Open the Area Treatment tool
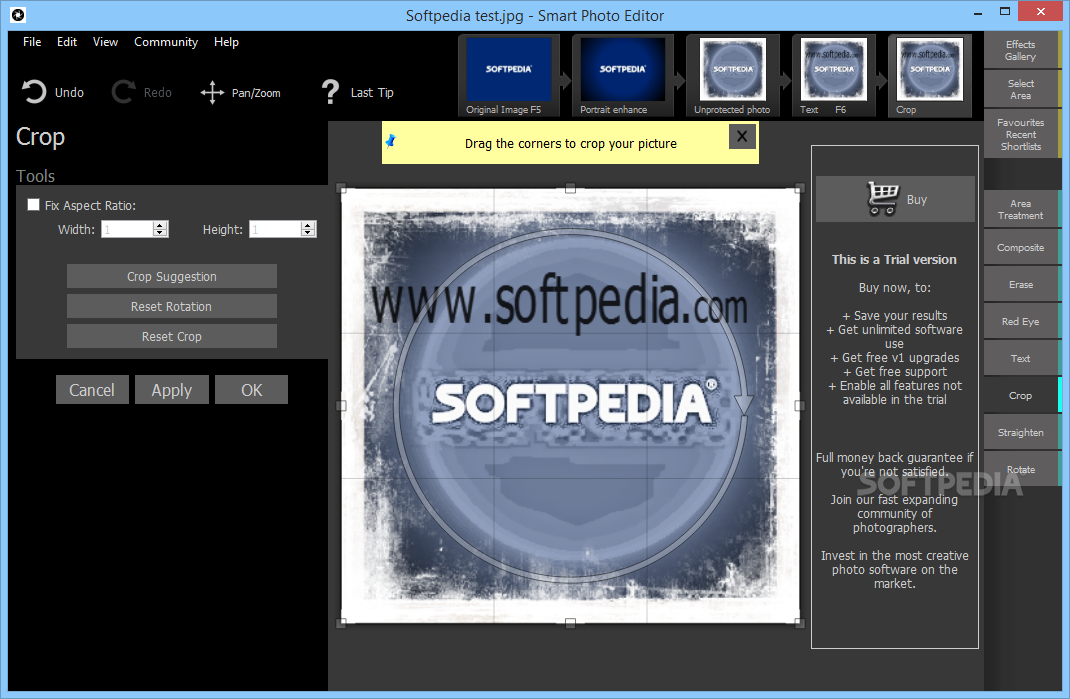Viewport: 1070px width, 699px height. tap(1021, 210)
